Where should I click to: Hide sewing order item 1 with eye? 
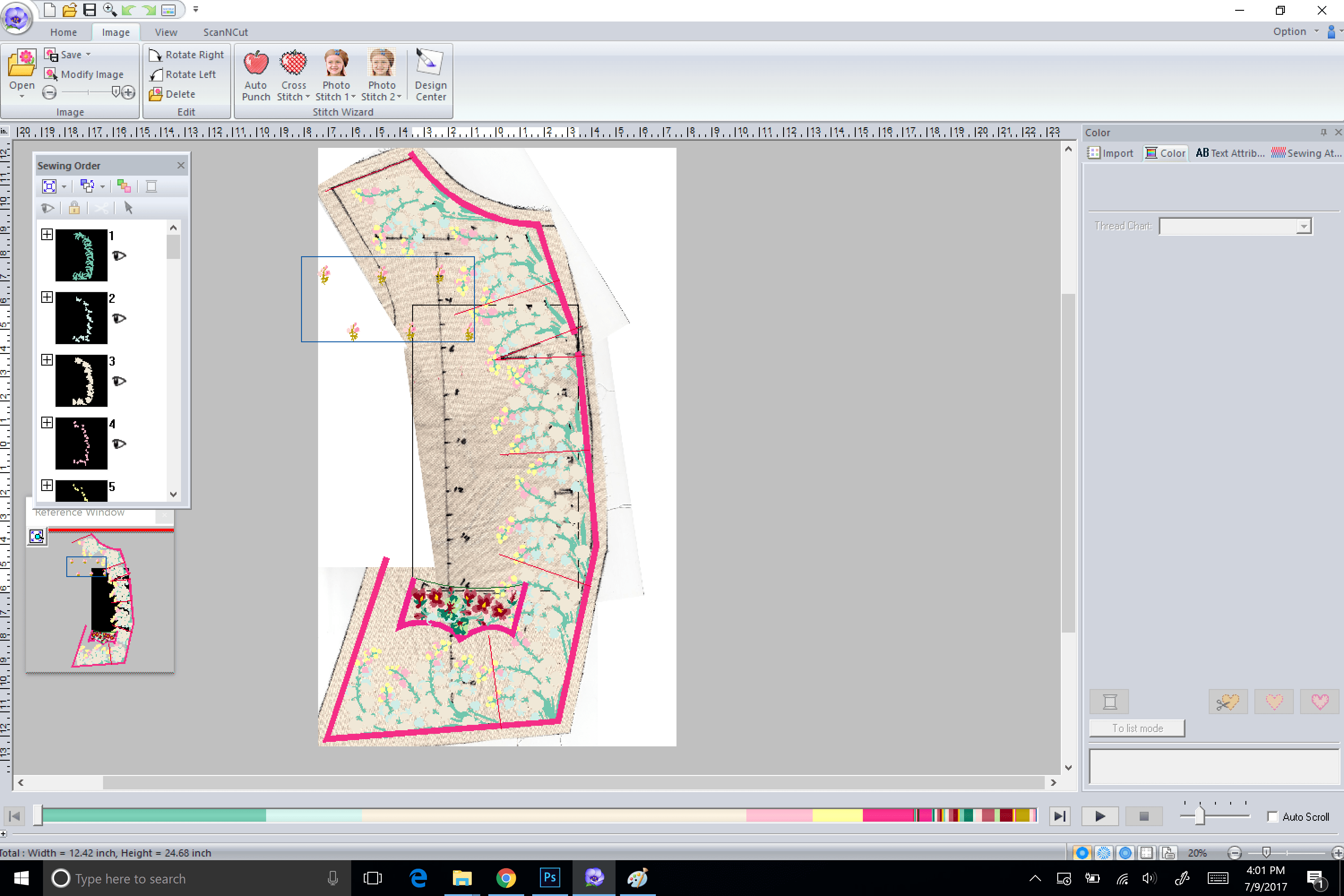point(119,256)
